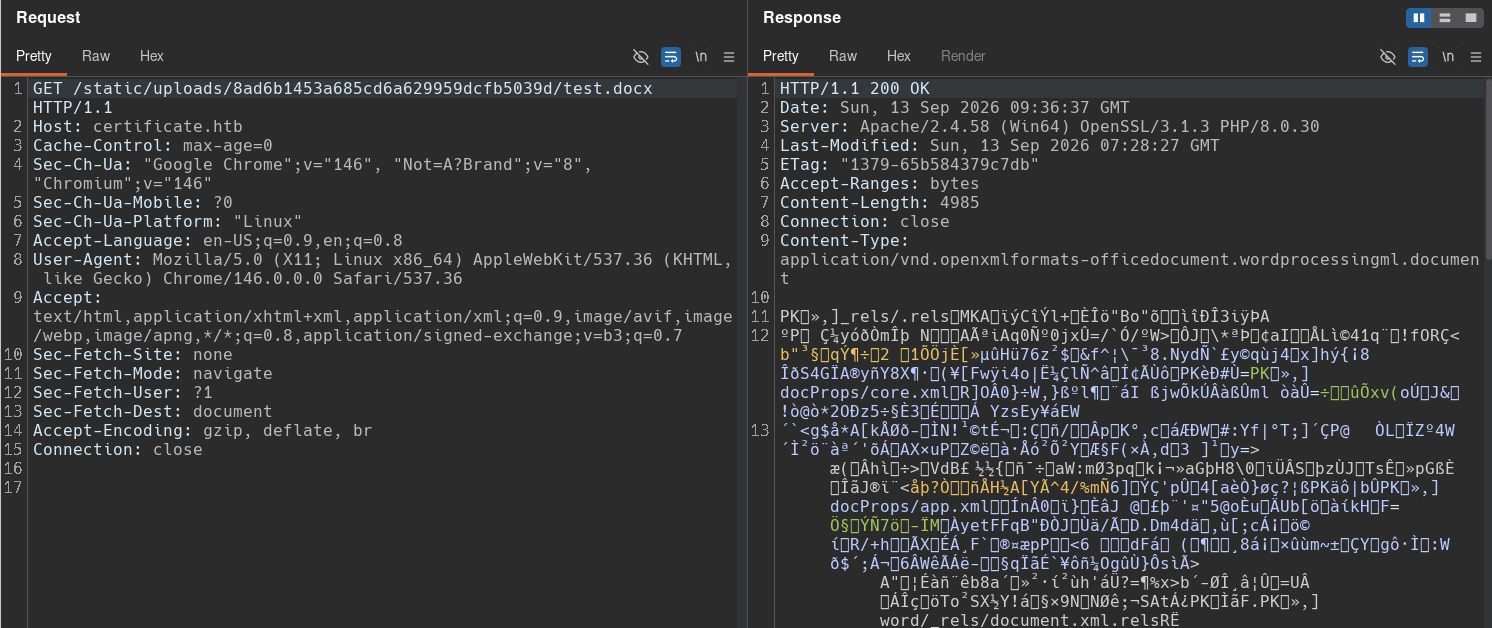1492x628 pixels.
Task: Click 'Content-Length: 4985' response header
Action: pyautogui.click(x=880, y=203)
